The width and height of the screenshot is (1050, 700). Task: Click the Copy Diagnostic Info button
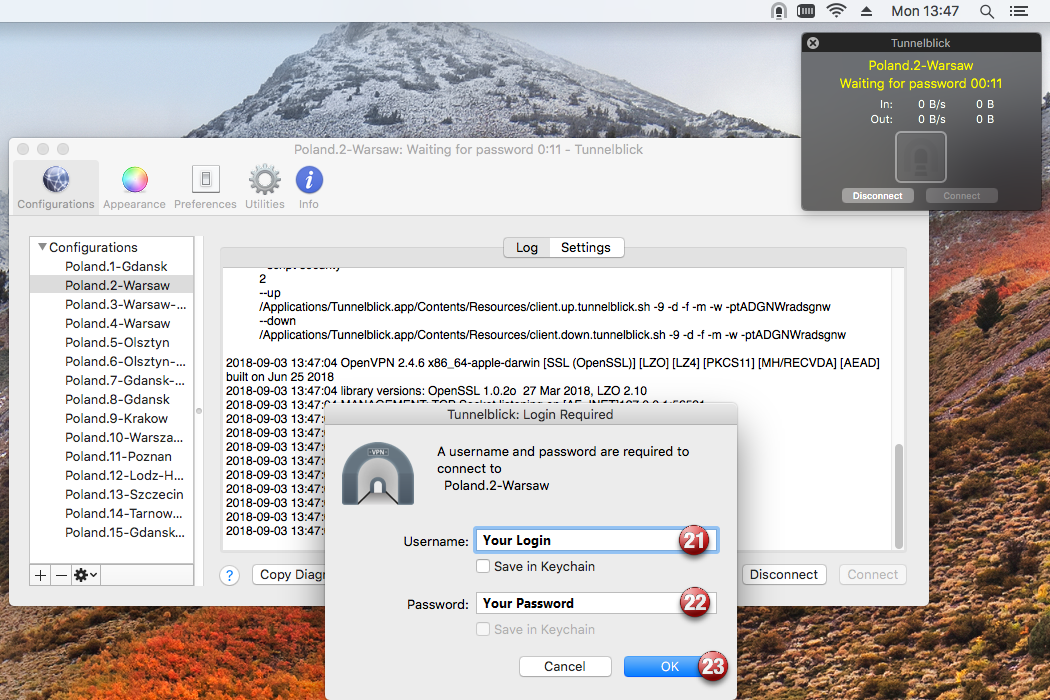pos(289,574)
